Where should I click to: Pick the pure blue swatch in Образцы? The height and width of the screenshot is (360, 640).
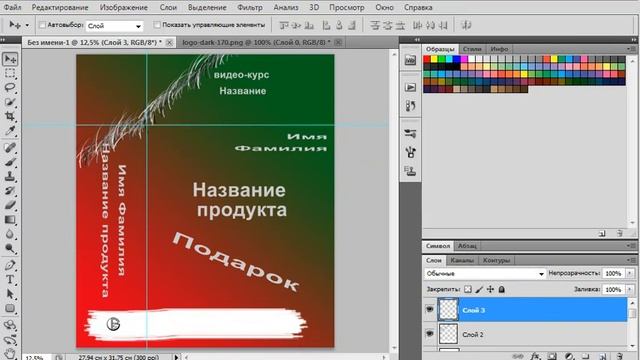point(457,59)
